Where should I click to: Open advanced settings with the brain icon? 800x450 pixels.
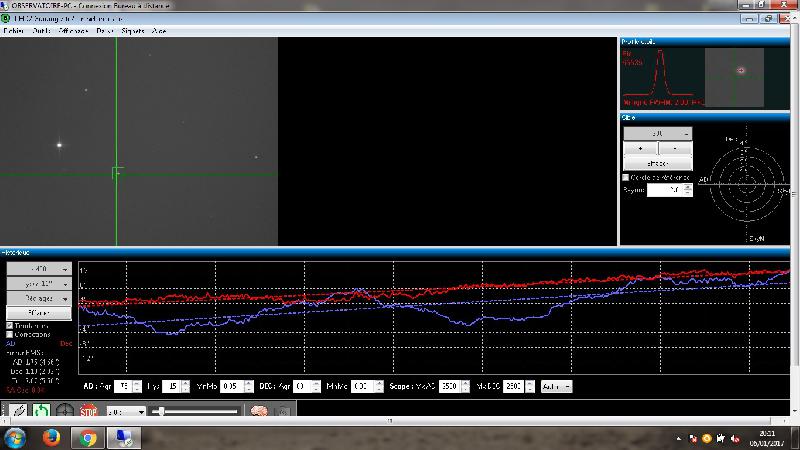point(259,410)
